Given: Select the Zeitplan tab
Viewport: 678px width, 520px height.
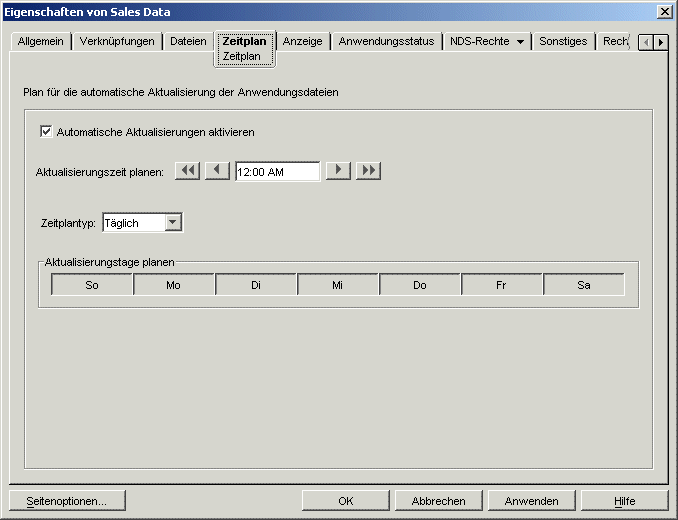Looking at the screenshot, I should (x=244, y=41).
